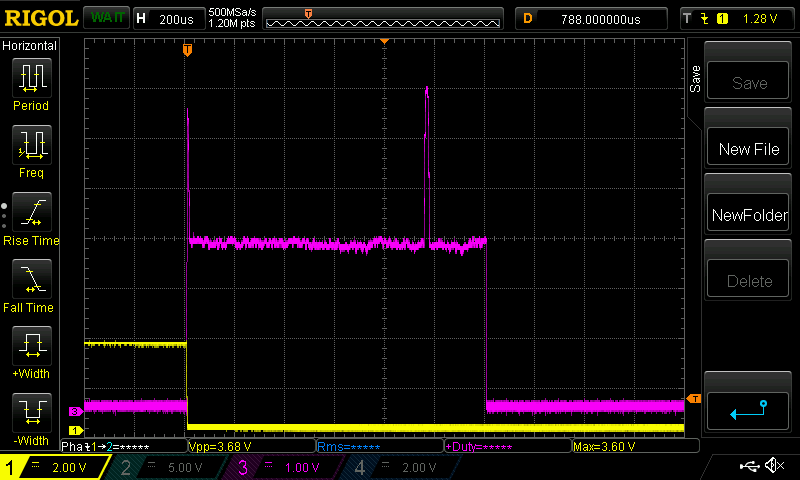800x480 pixels.
Task: Choose the Rise Time measurement
Action: (x=31, y=213)
